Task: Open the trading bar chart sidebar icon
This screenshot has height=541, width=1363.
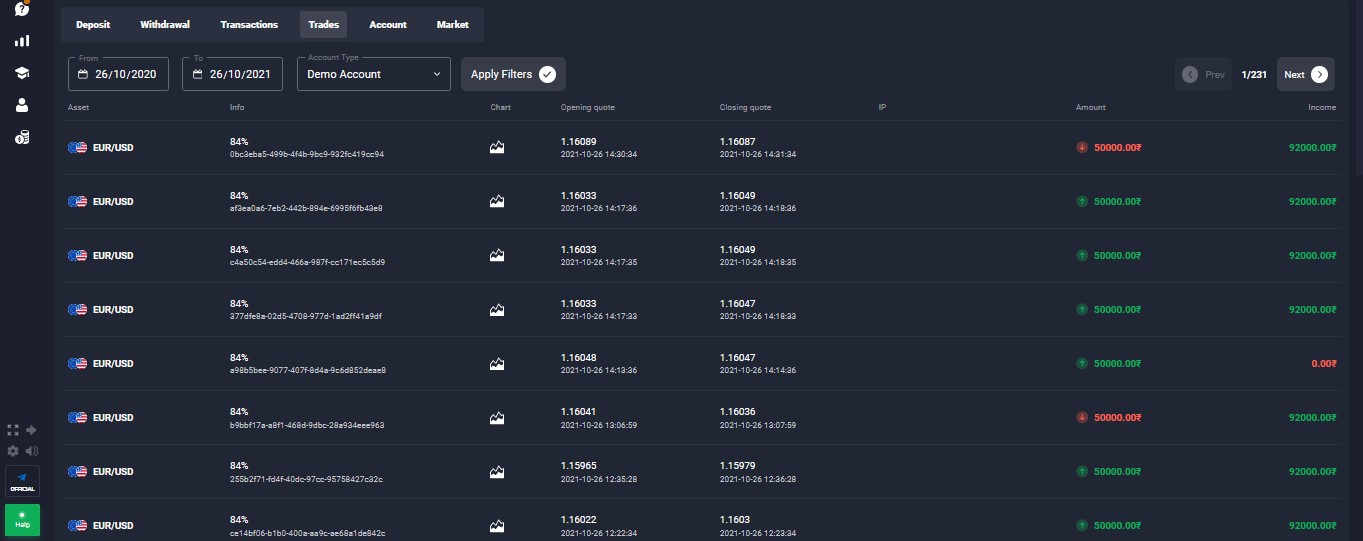Action: 22,41
